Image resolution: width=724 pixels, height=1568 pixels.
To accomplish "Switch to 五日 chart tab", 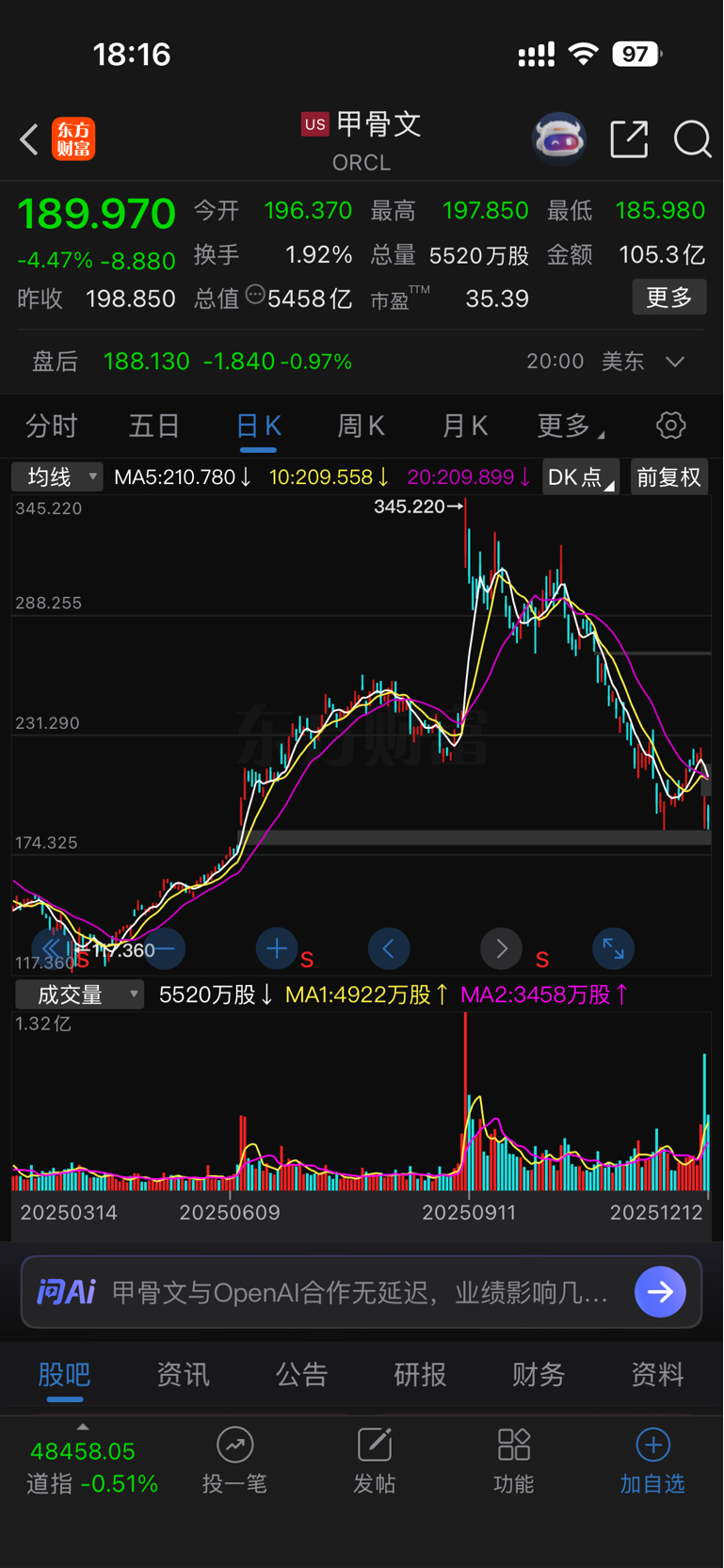I will 154,426.
